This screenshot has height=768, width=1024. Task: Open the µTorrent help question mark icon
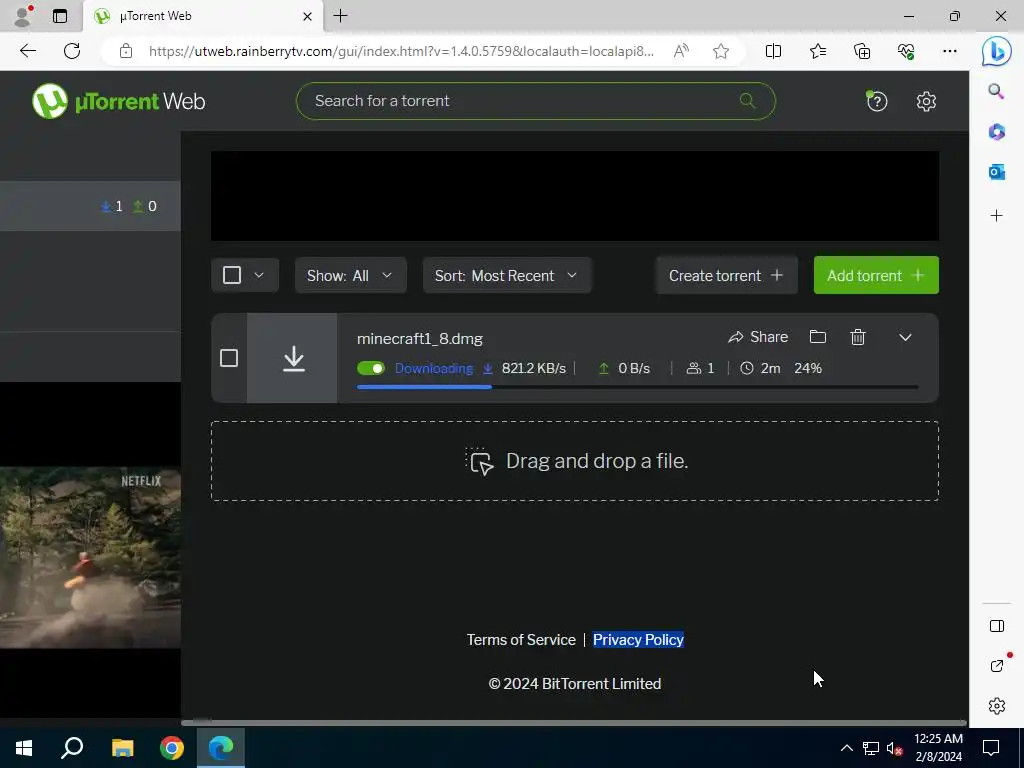click(x=876, y=101)
